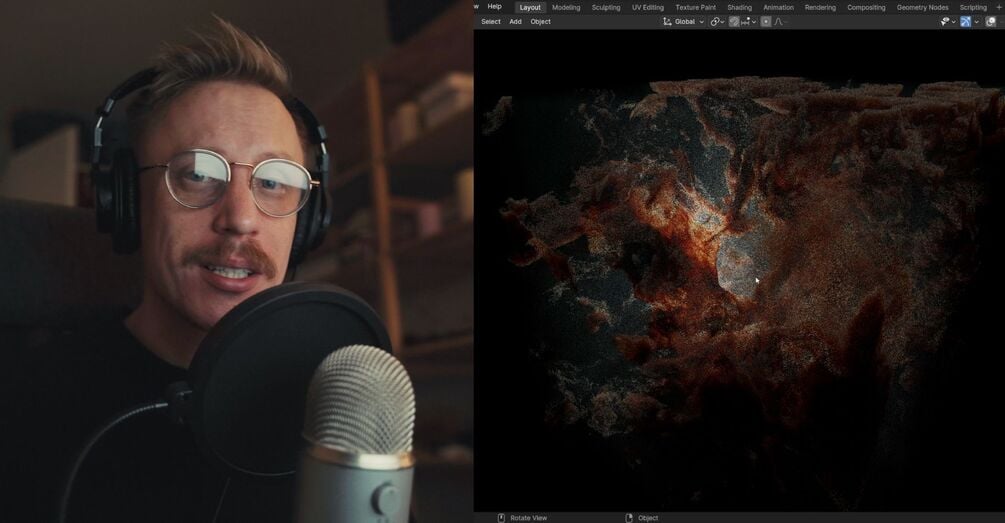The image size is (1005, 523).
Task: Switch to the Modeling workspace tab
Action: point(566,8)
